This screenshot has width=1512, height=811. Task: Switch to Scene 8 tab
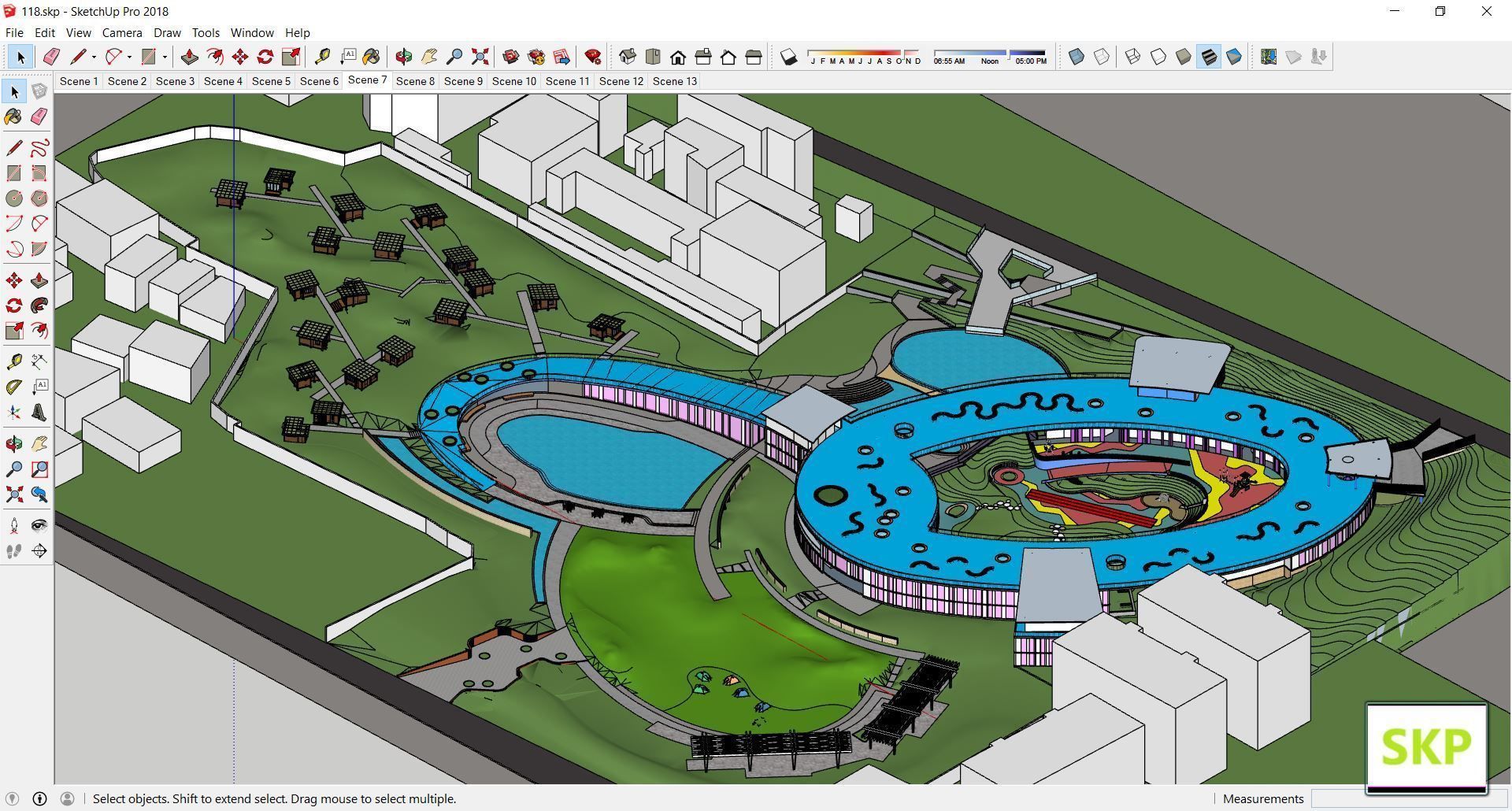click(x=415, y=81)
